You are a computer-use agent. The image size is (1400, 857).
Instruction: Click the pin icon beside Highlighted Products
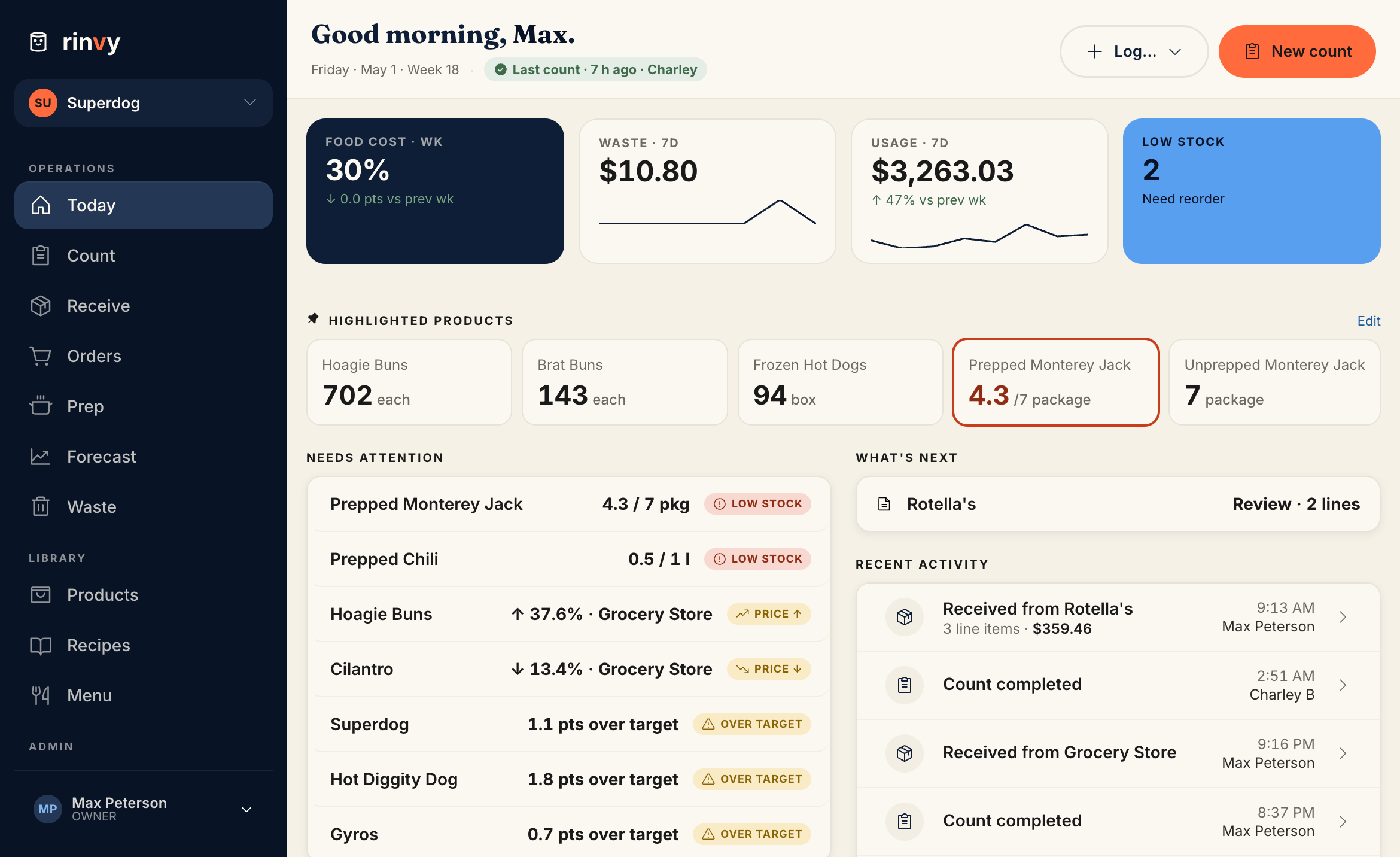[313, 319]
